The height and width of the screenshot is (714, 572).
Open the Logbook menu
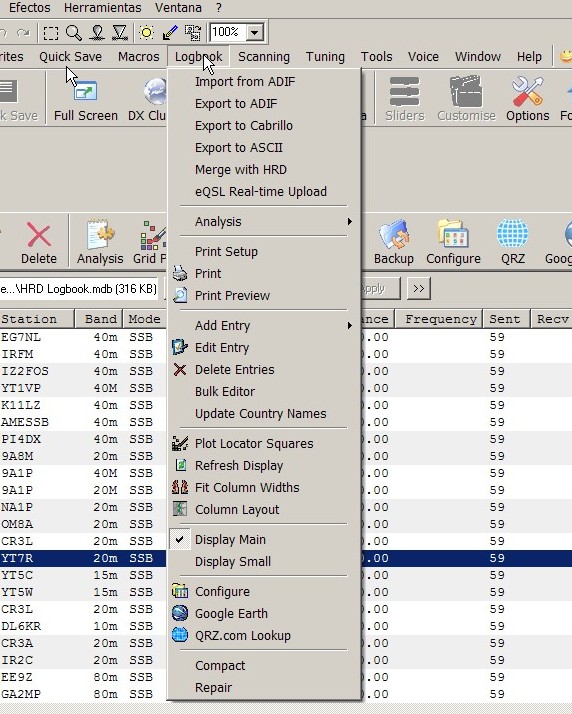pyautogui.click(x=199, y=56)
